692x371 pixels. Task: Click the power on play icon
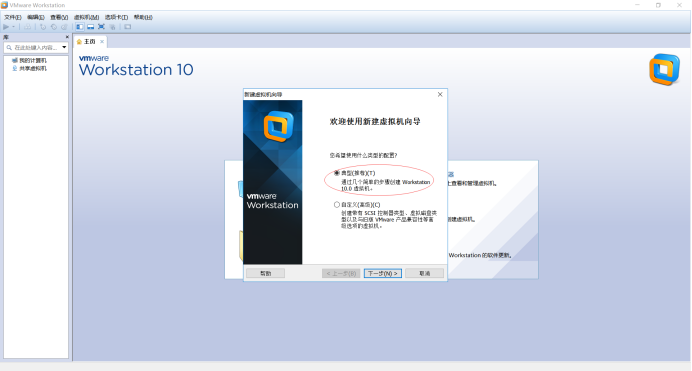[x=6, y=27]
